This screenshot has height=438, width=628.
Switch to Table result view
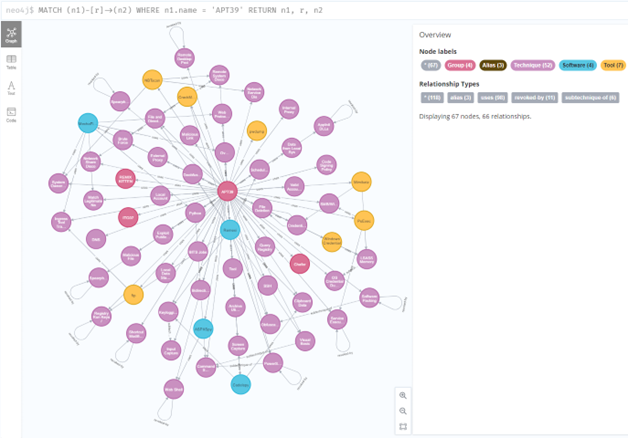[11, 62]
